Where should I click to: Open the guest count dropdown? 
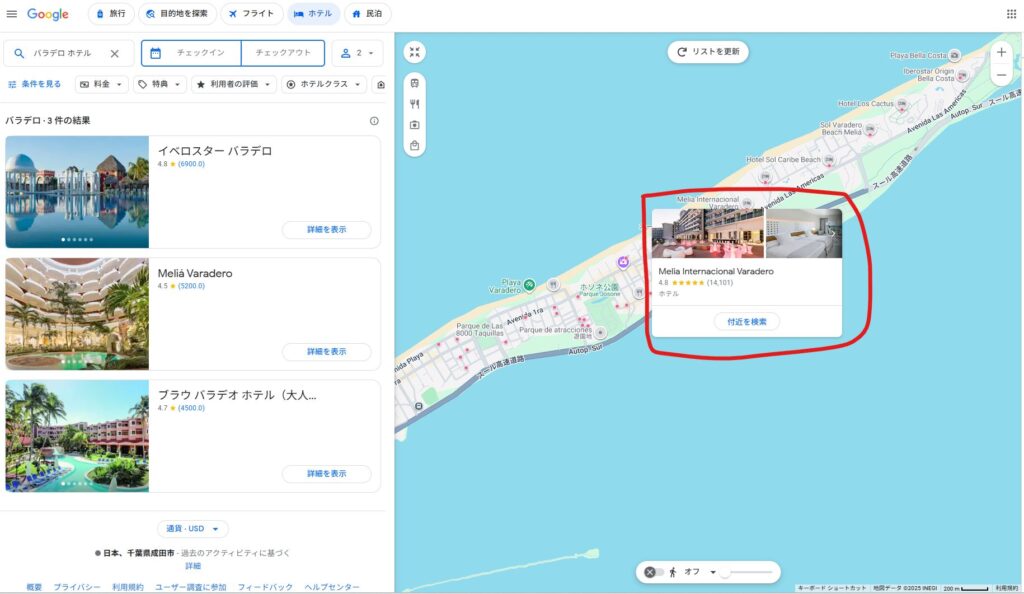(x=357, y=53)
